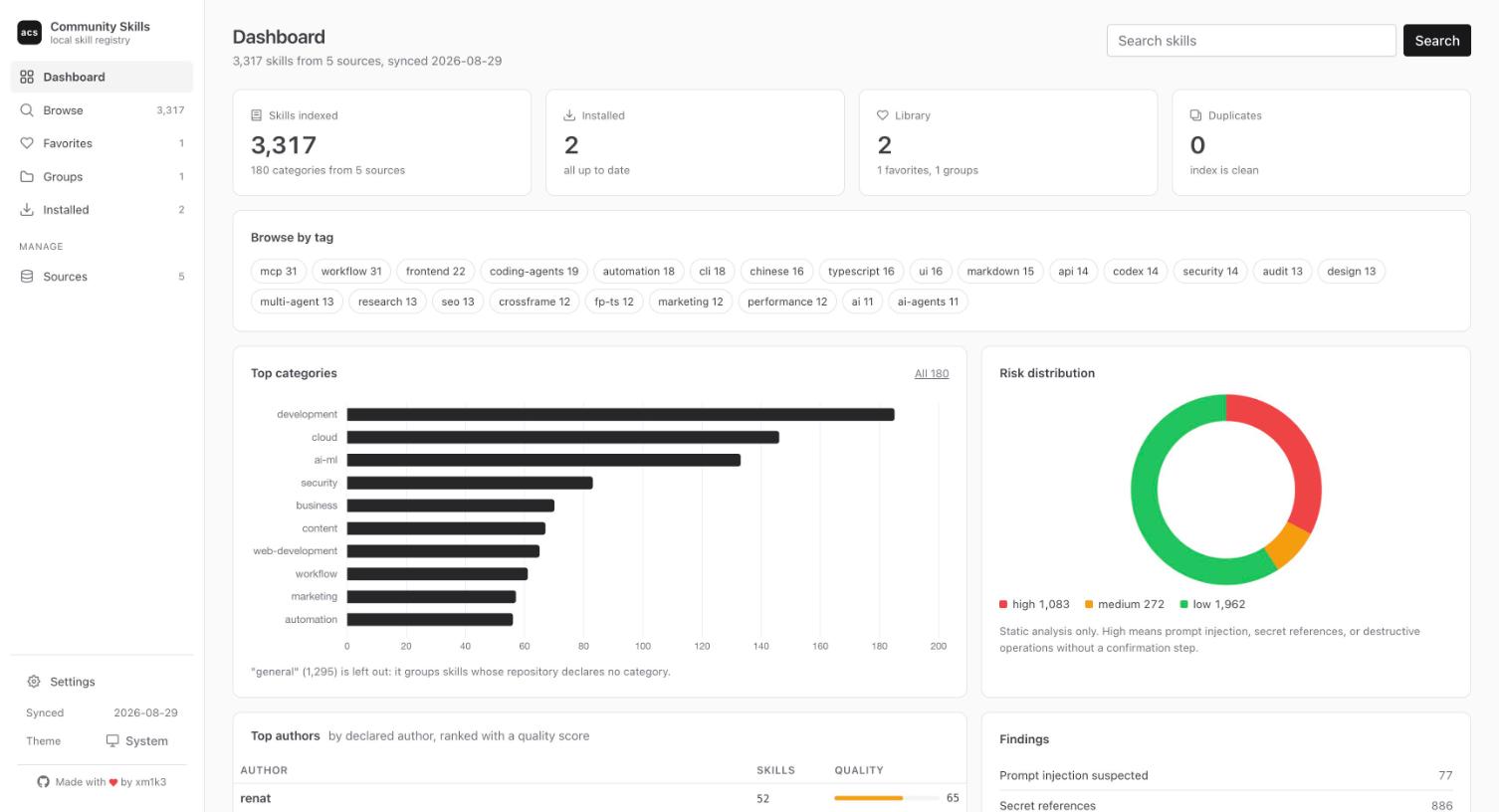1499x812 pixels.
Task: Click the Duplicates card copy icon
Action: pyautogui.click(x=1196, y=115)
